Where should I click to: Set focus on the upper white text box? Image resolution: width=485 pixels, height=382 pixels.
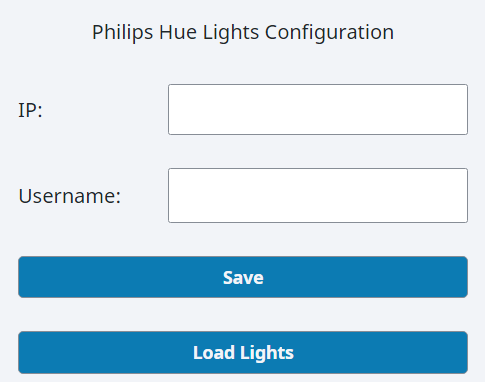[x=318, y=109]
